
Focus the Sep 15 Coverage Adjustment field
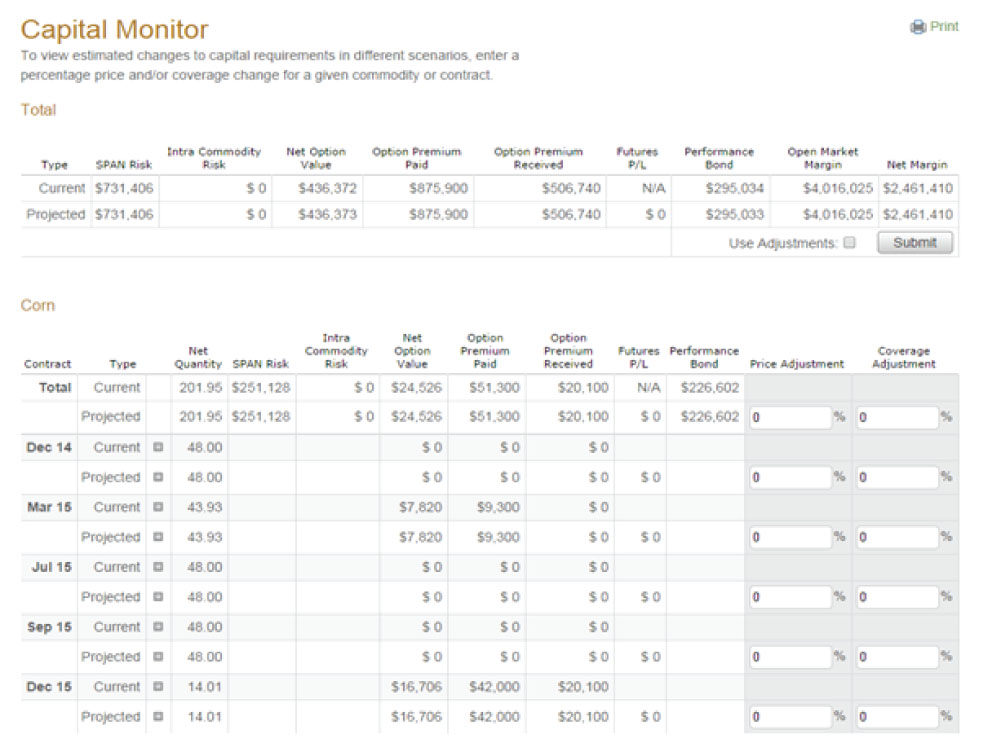coord(897,657)
